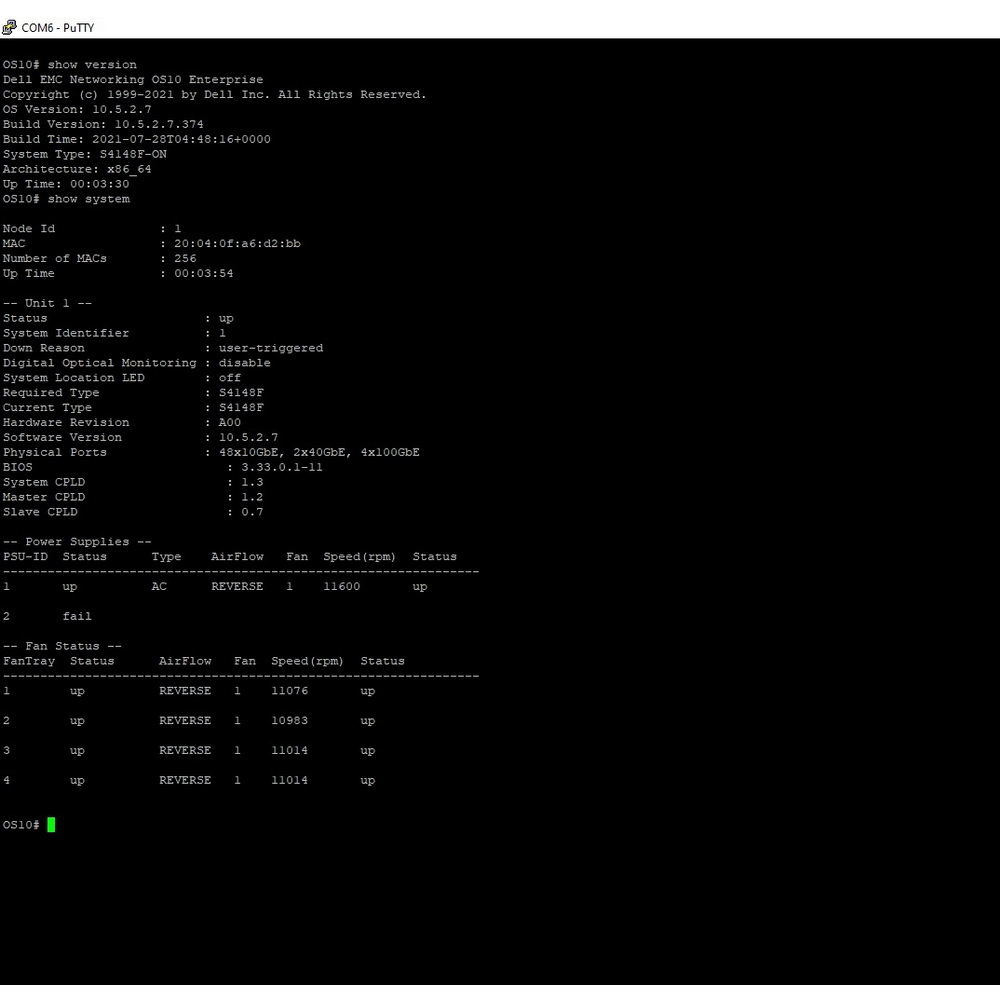
Task: Click the '-- Unit 1 --' heading
Action: click(x=47, y=303)
